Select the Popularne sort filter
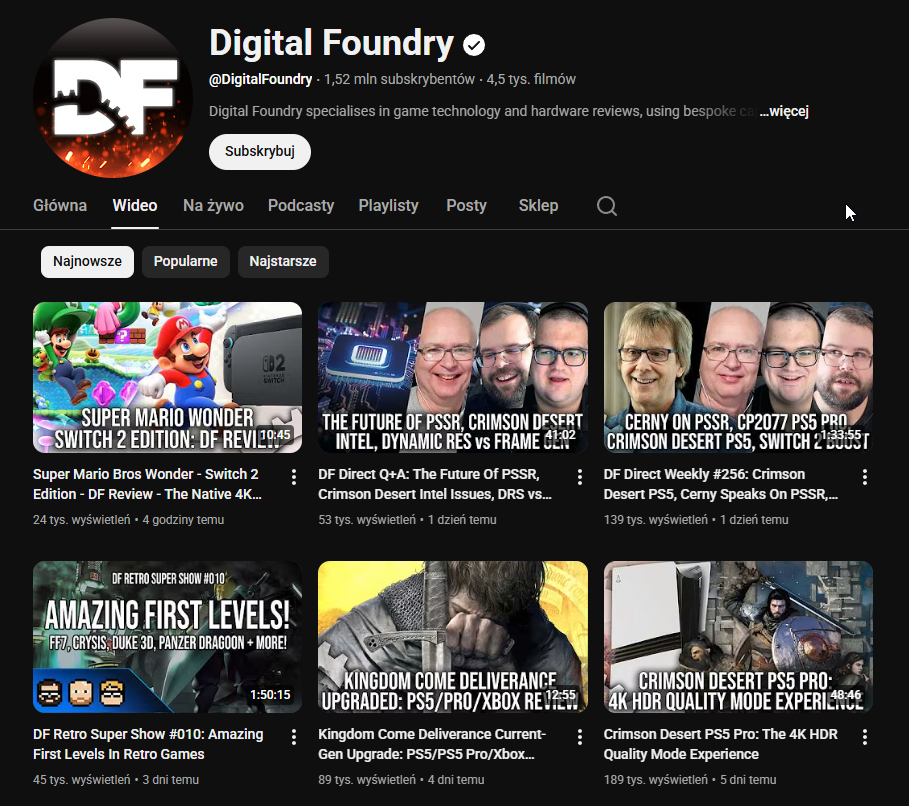 [x=186, y=262]
